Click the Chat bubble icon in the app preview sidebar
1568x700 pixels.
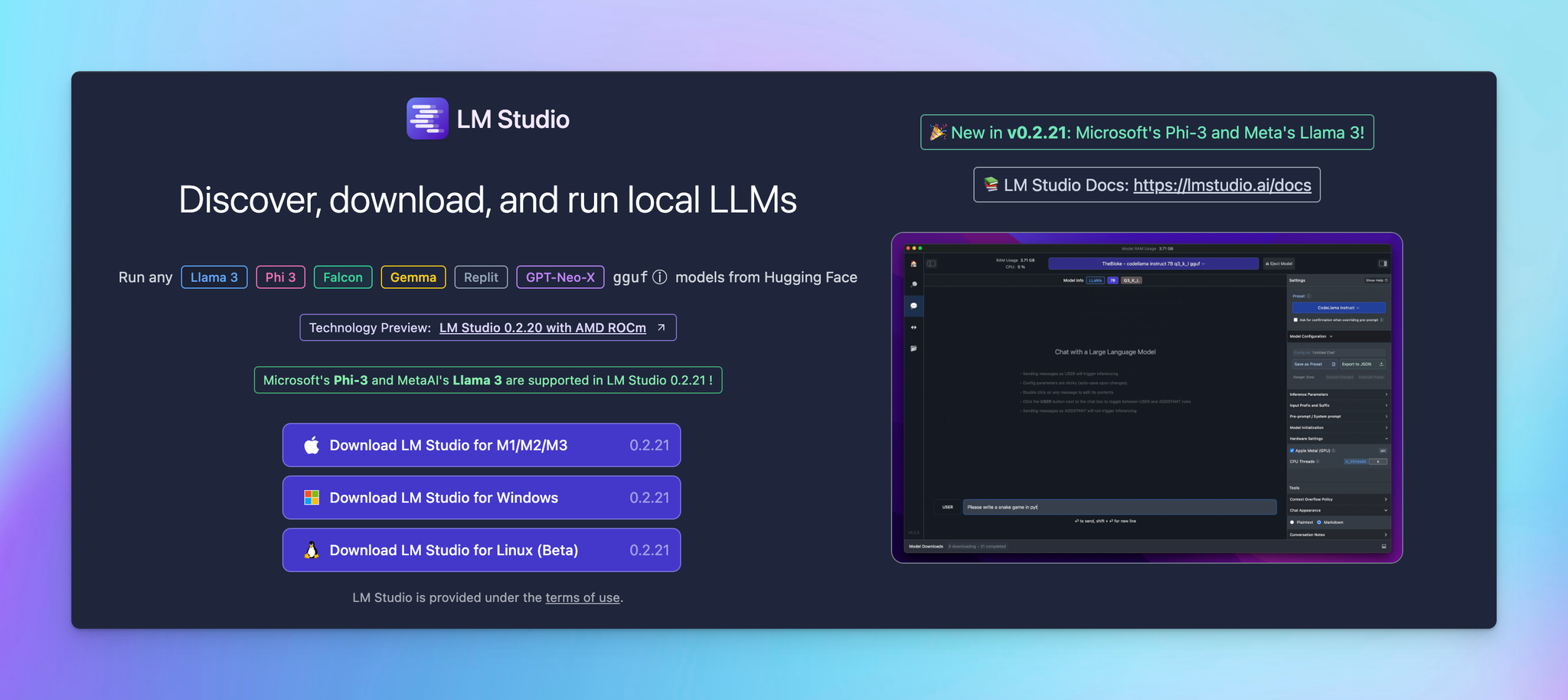click(x=913, y=306)
